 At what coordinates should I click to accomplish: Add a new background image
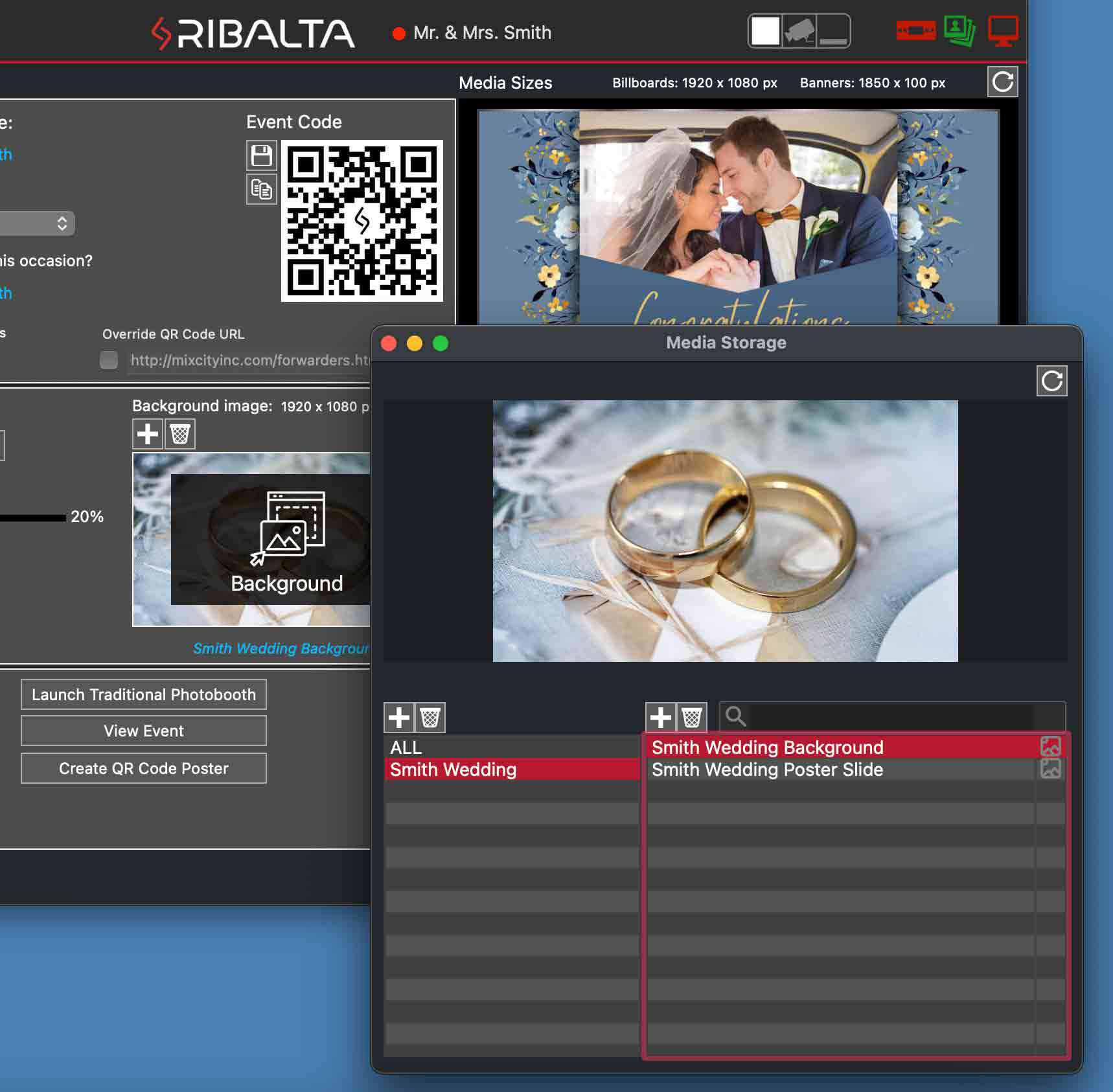tap(148, 434)
